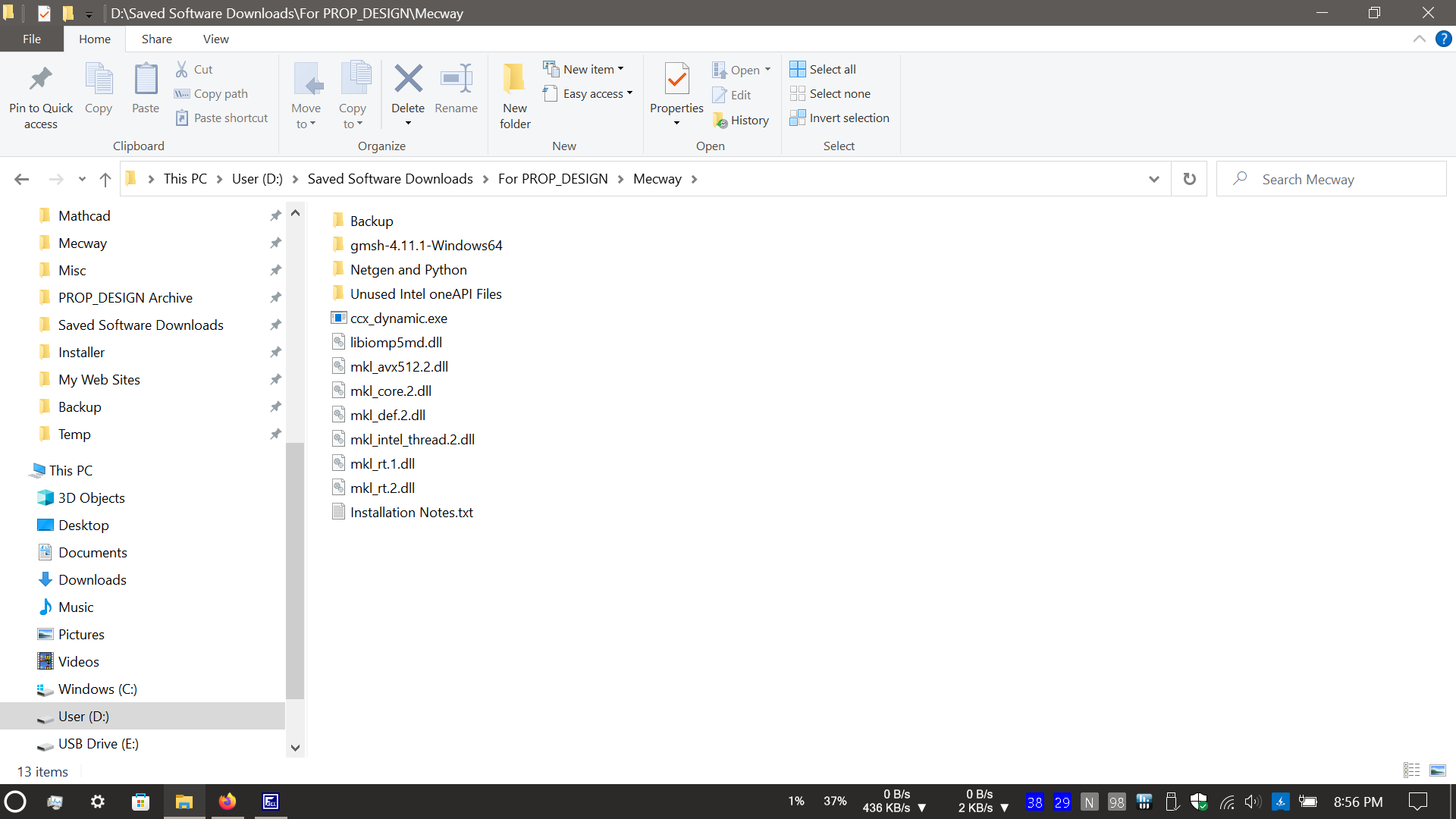Click the Rename icon
The height and width of the screenshot is (819, 1456).
click(x=457, y=79)
